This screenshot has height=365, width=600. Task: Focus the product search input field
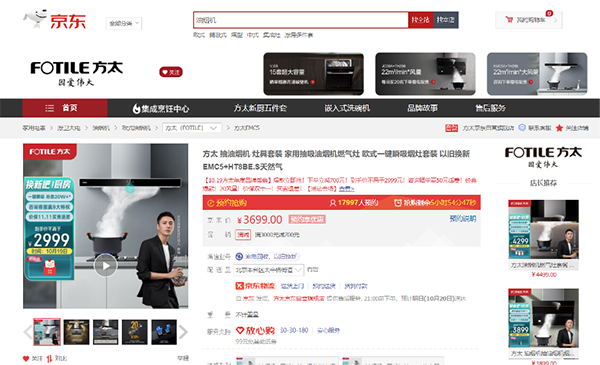click(301, 20)
